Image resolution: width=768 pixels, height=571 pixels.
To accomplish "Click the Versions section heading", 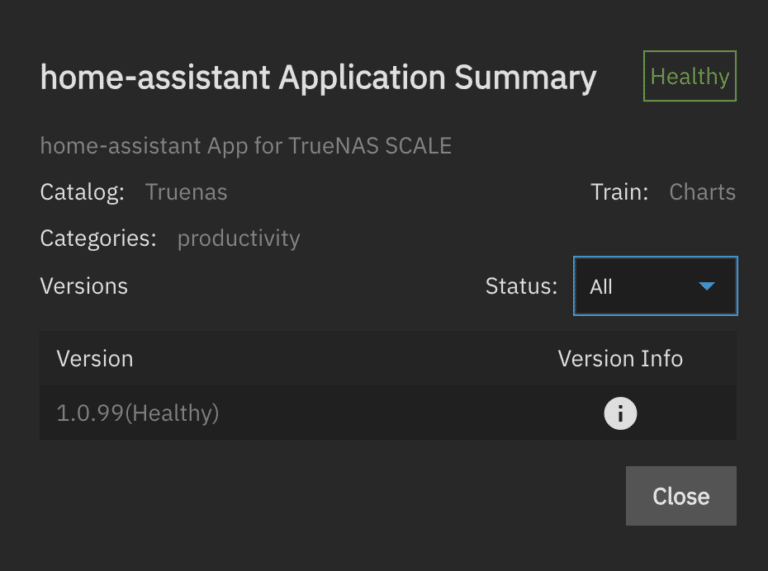I will pos(84,286).
